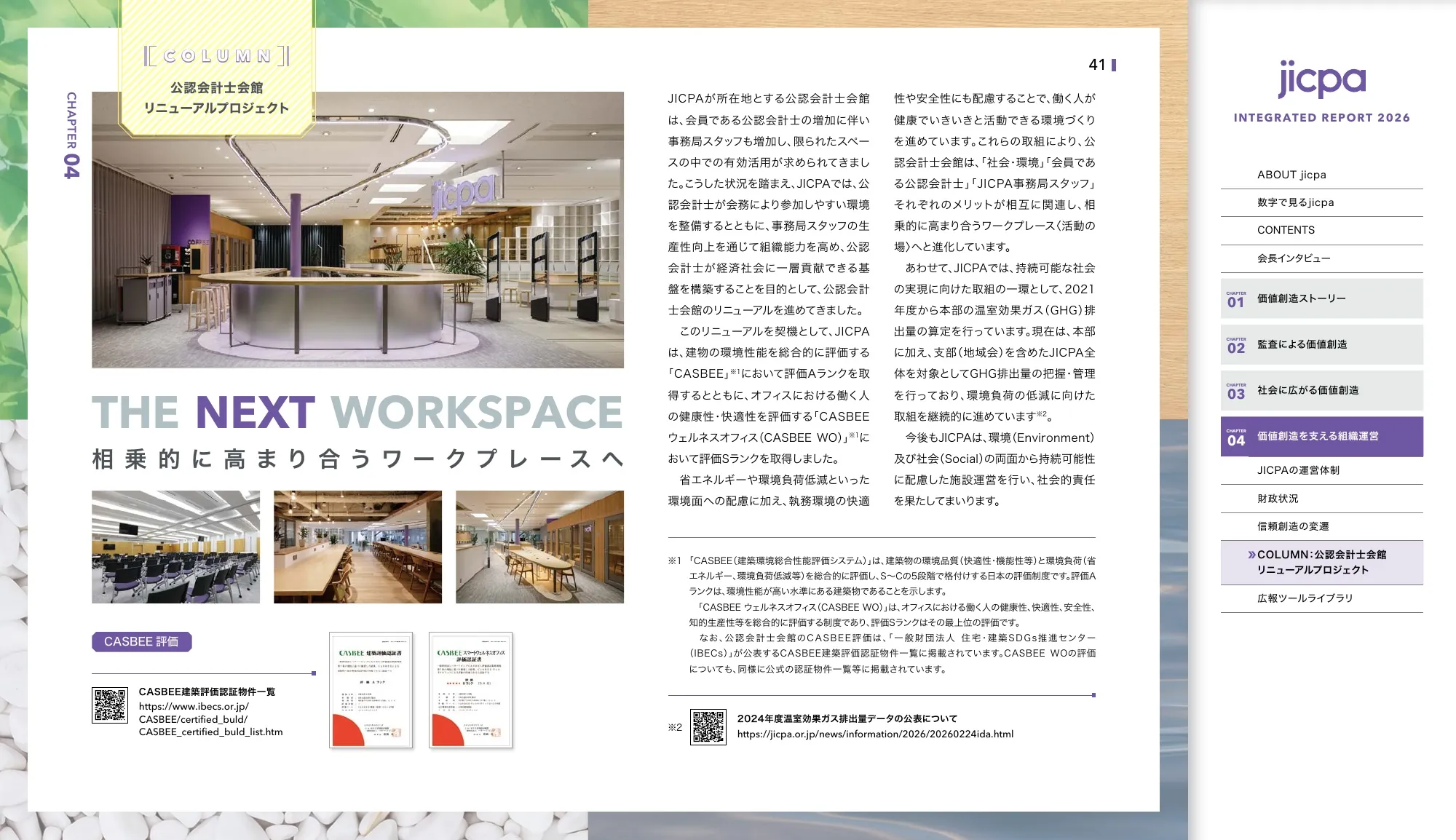Select Chapter 04 価値創造を支える組織運営
Screen dimensions: 1456x840
pyautogui.click(x=1321, y=436)
